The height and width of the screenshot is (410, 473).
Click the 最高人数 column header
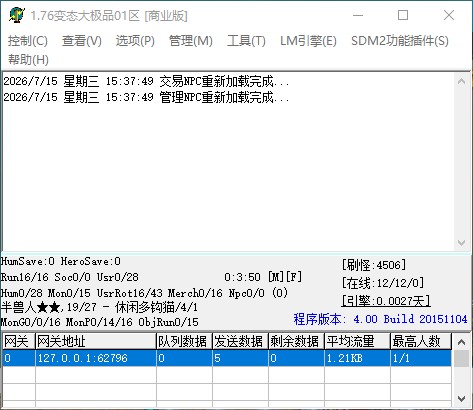(421, 341)
